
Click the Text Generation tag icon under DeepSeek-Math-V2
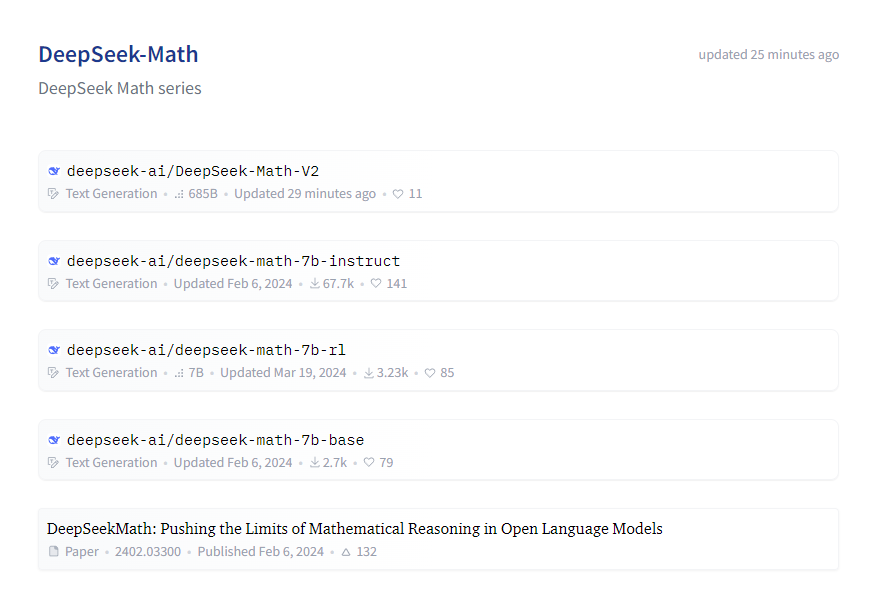53,193
